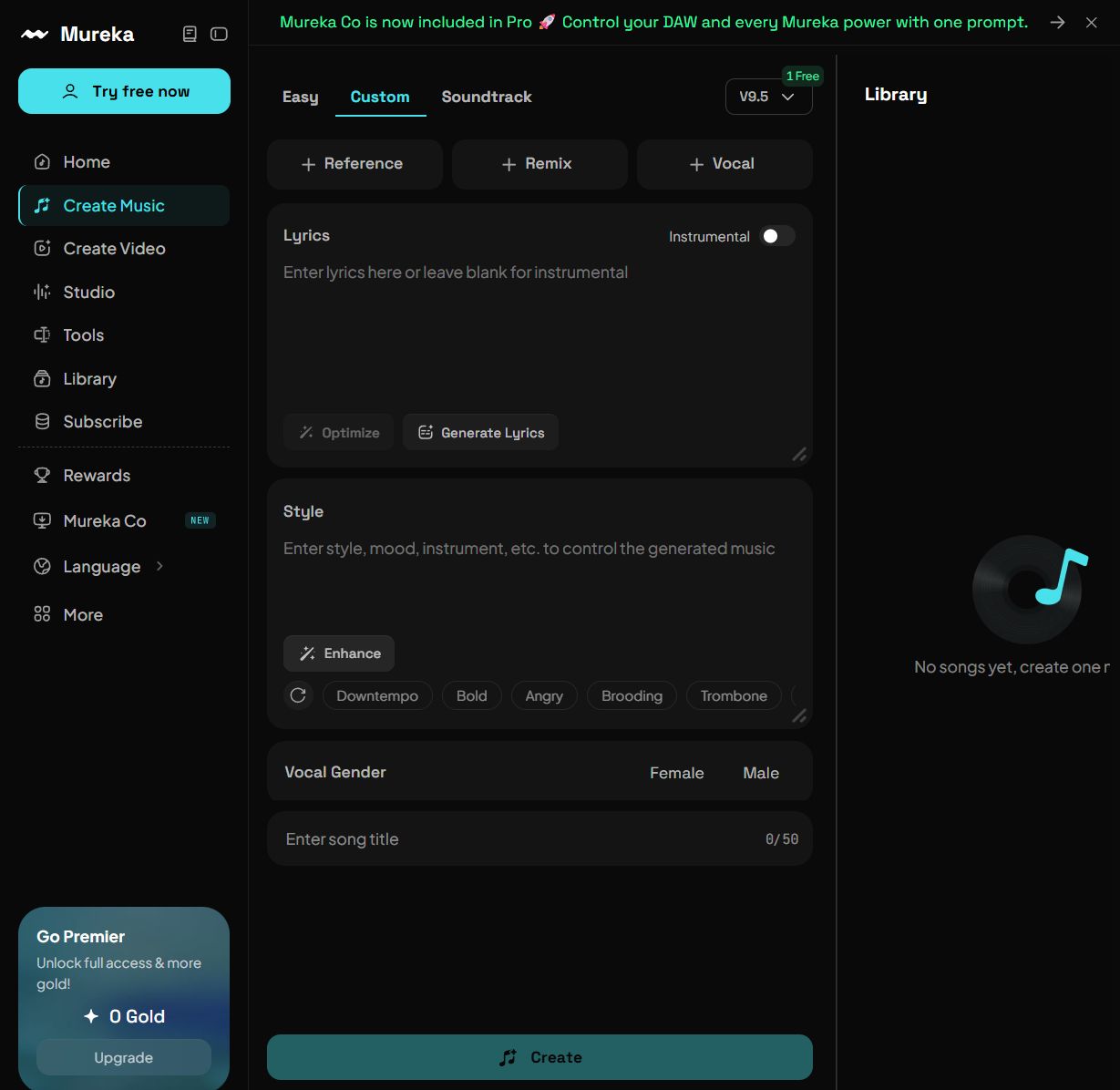Click the Mureka Co download icon

pyautogui.click(x=42, y=521)
